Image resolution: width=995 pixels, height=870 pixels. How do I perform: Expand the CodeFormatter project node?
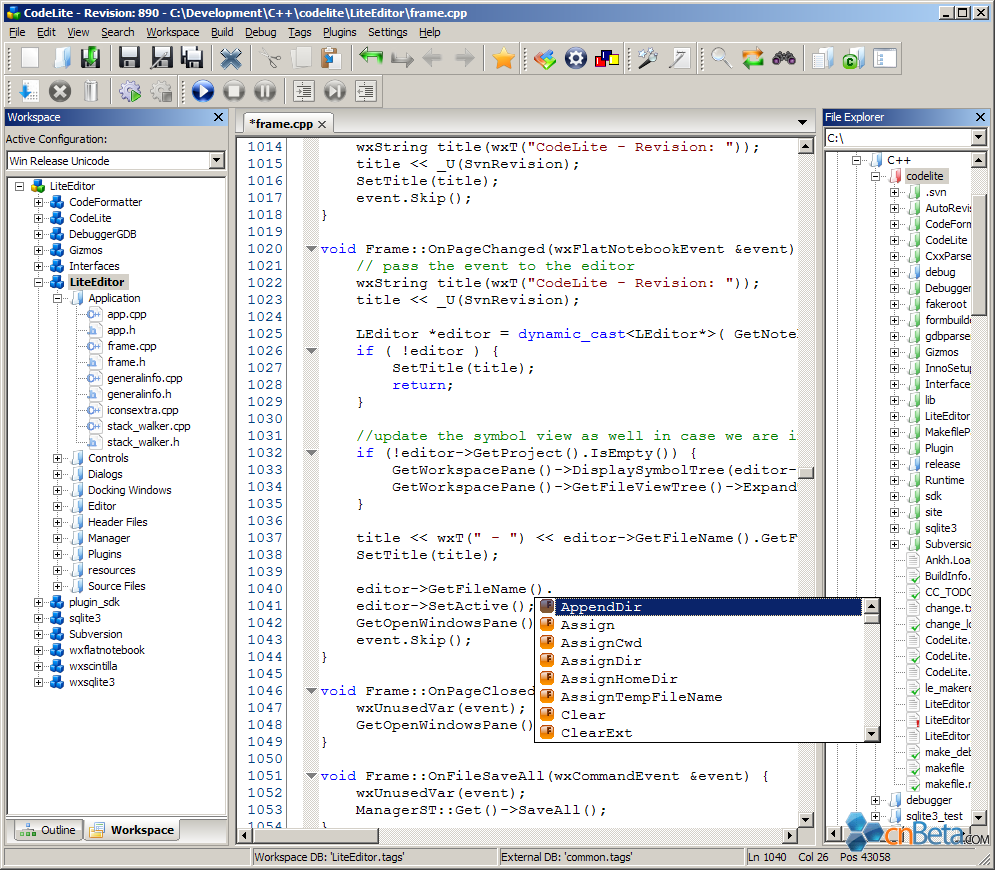39,202
